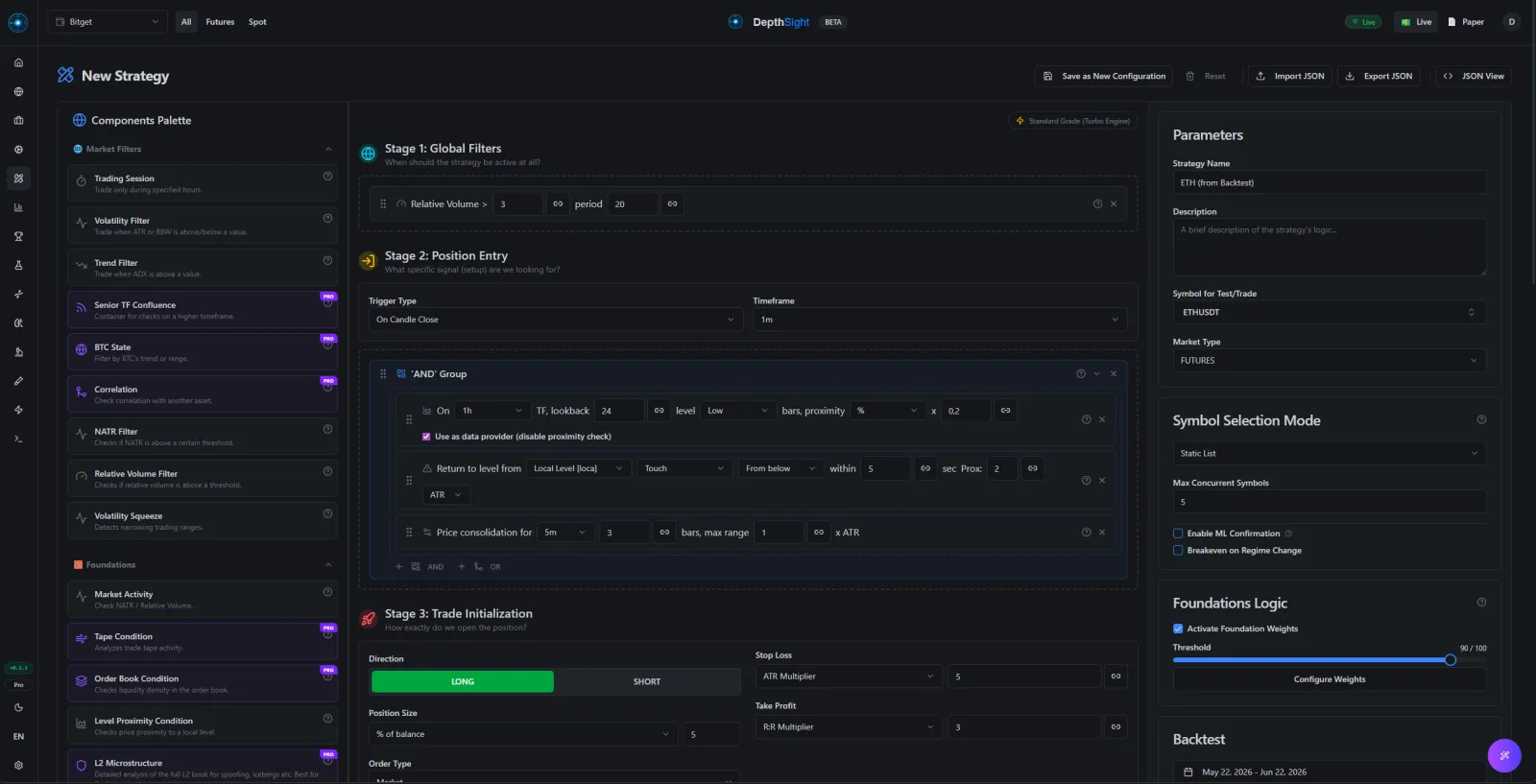Collapse the Market Filters section
The width and height of the screenshot is (1536, 784).
[x=328, y=149]
